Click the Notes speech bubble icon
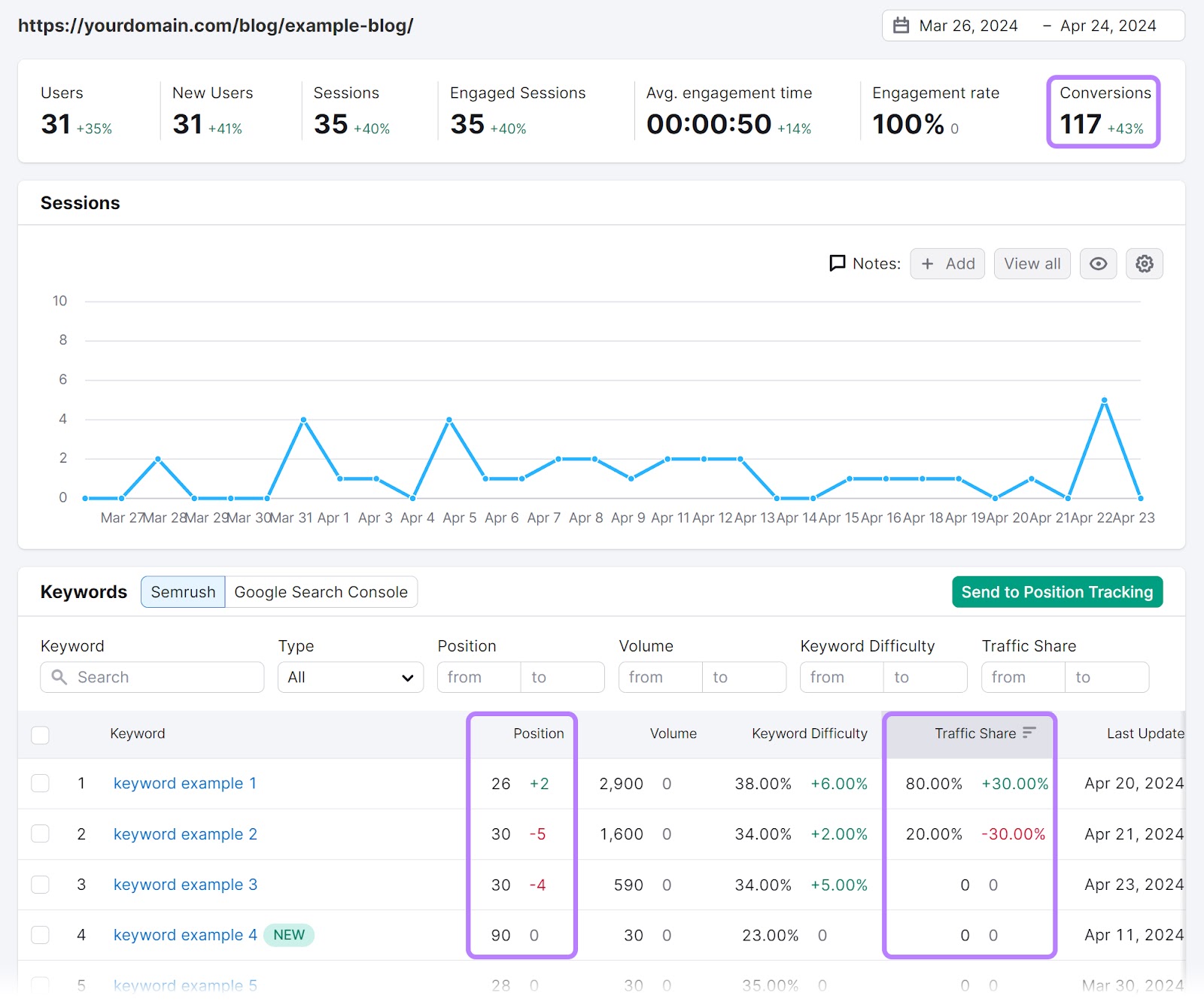Screen dimensions: 1204x1005 click(838, 263)
